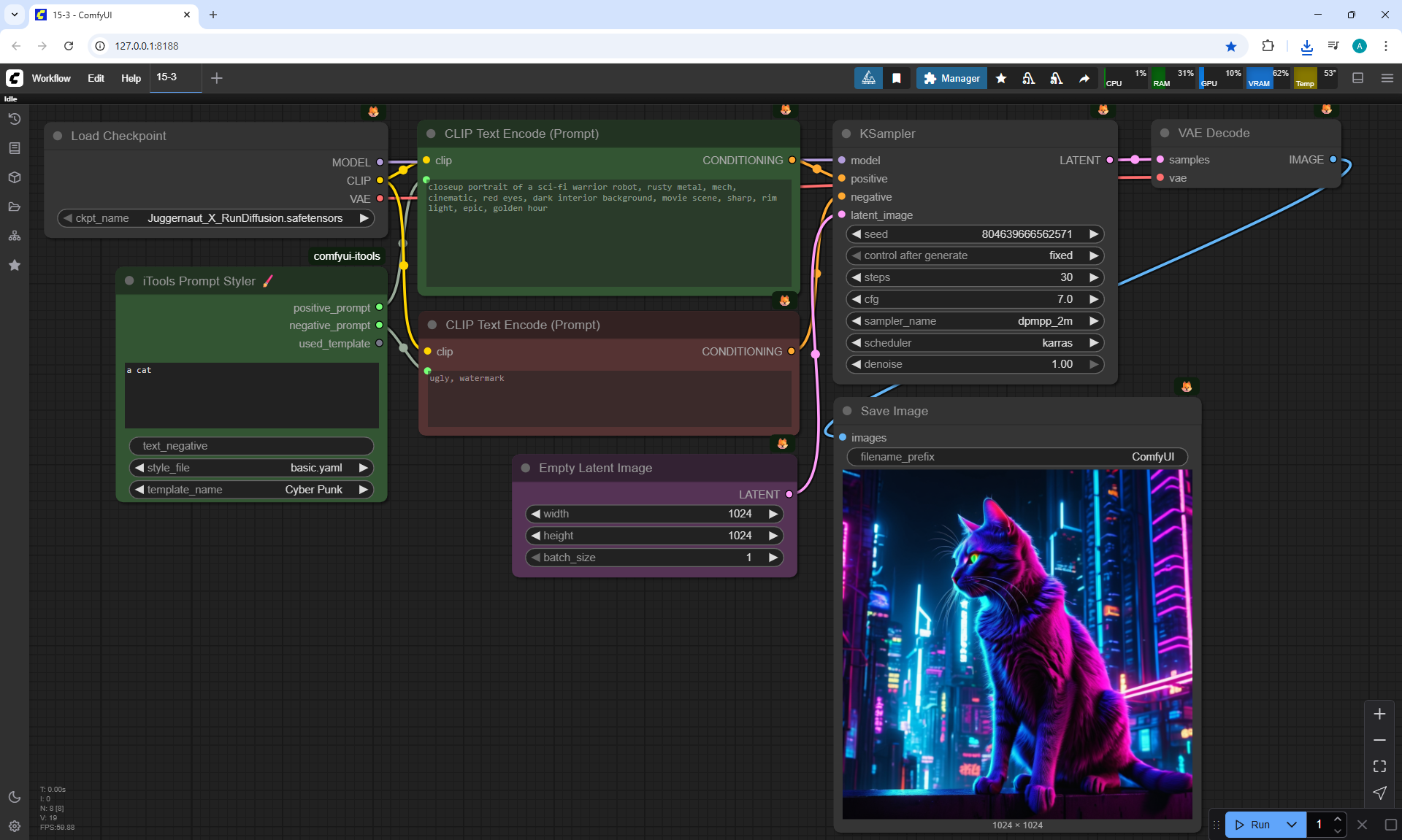Image resolution: width=1402 pixels, height=840 pixels.
Task: Open the workflows folder sidebar icon
Action: pyautogui.click(x=15, y=207)
